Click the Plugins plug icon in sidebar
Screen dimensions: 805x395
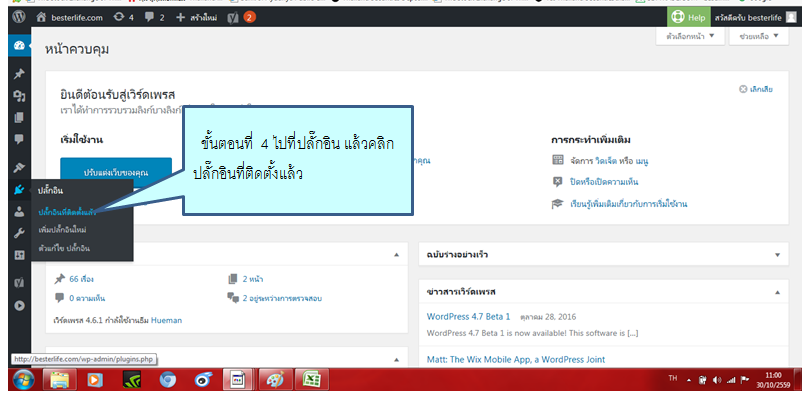coord(19,191)
